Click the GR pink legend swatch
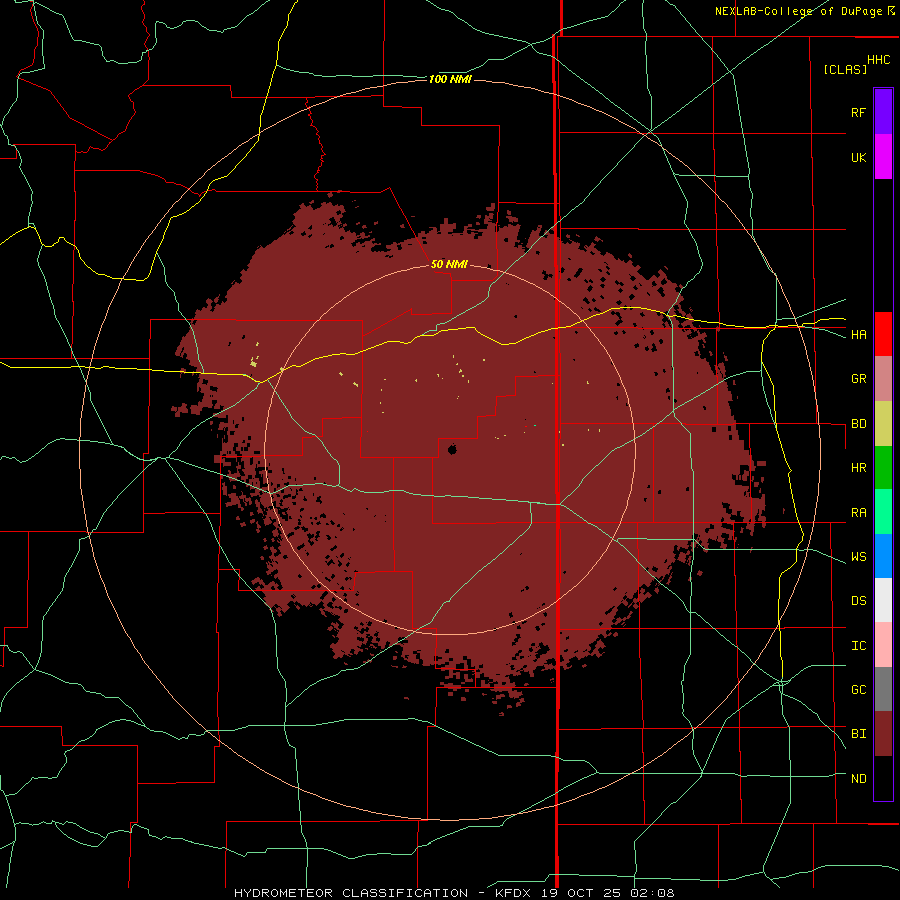This screenshot has height=900, width=900. tap(883, 379)
